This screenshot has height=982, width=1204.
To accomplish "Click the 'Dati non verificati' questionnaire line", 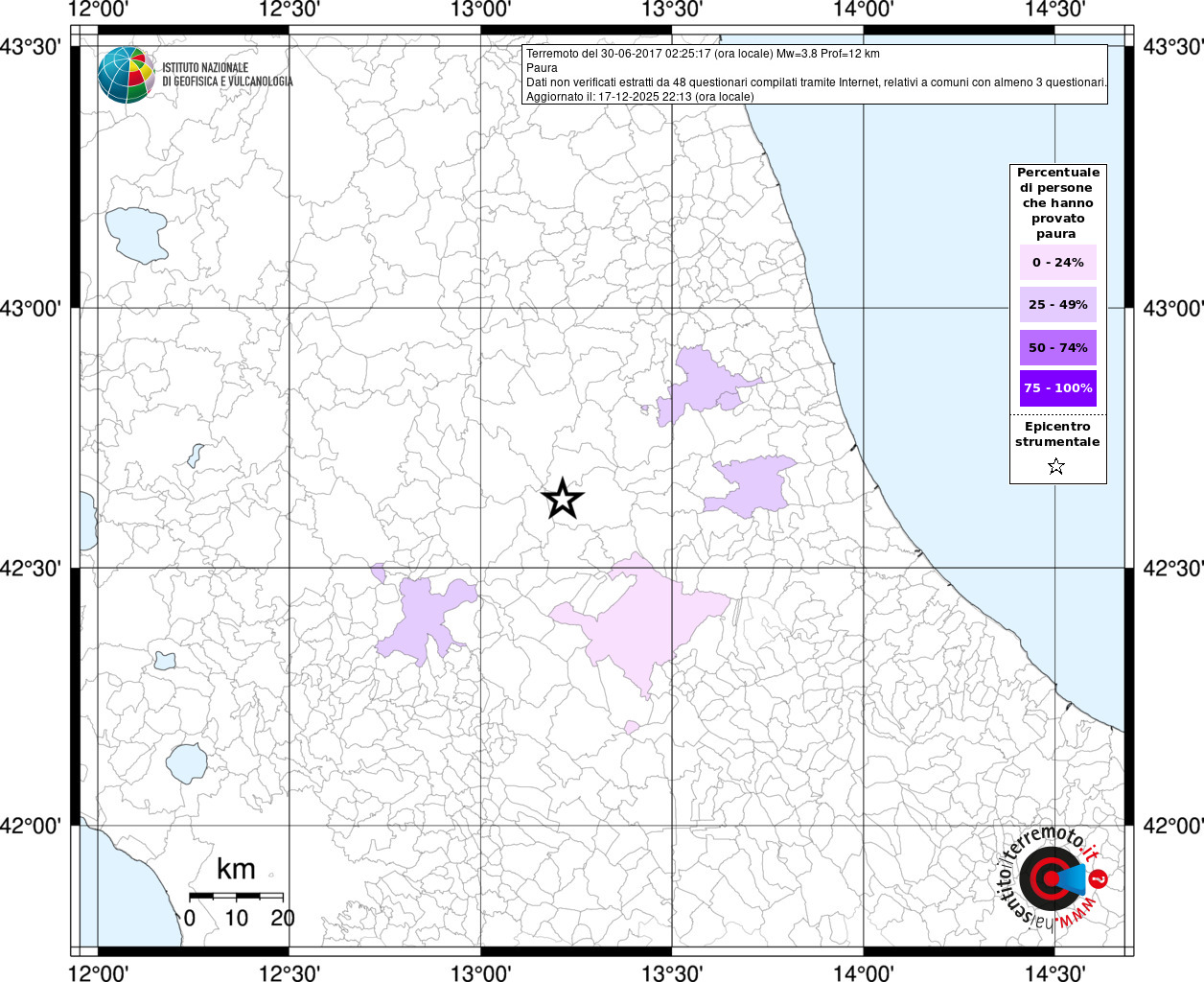I will tap(817, 82).
